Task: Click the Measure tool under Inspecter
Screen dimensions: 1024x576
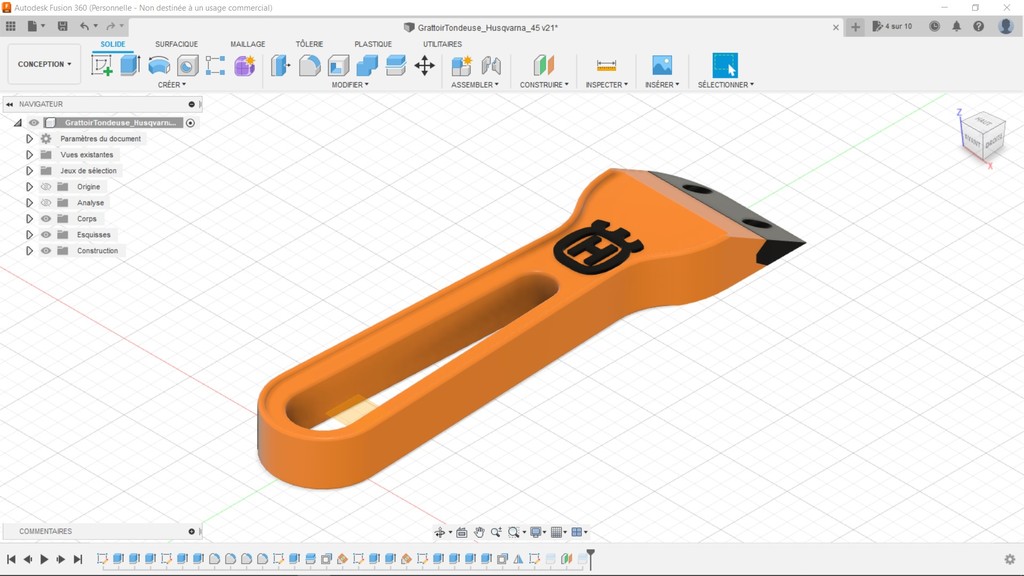Action: (x=606, y=66)
